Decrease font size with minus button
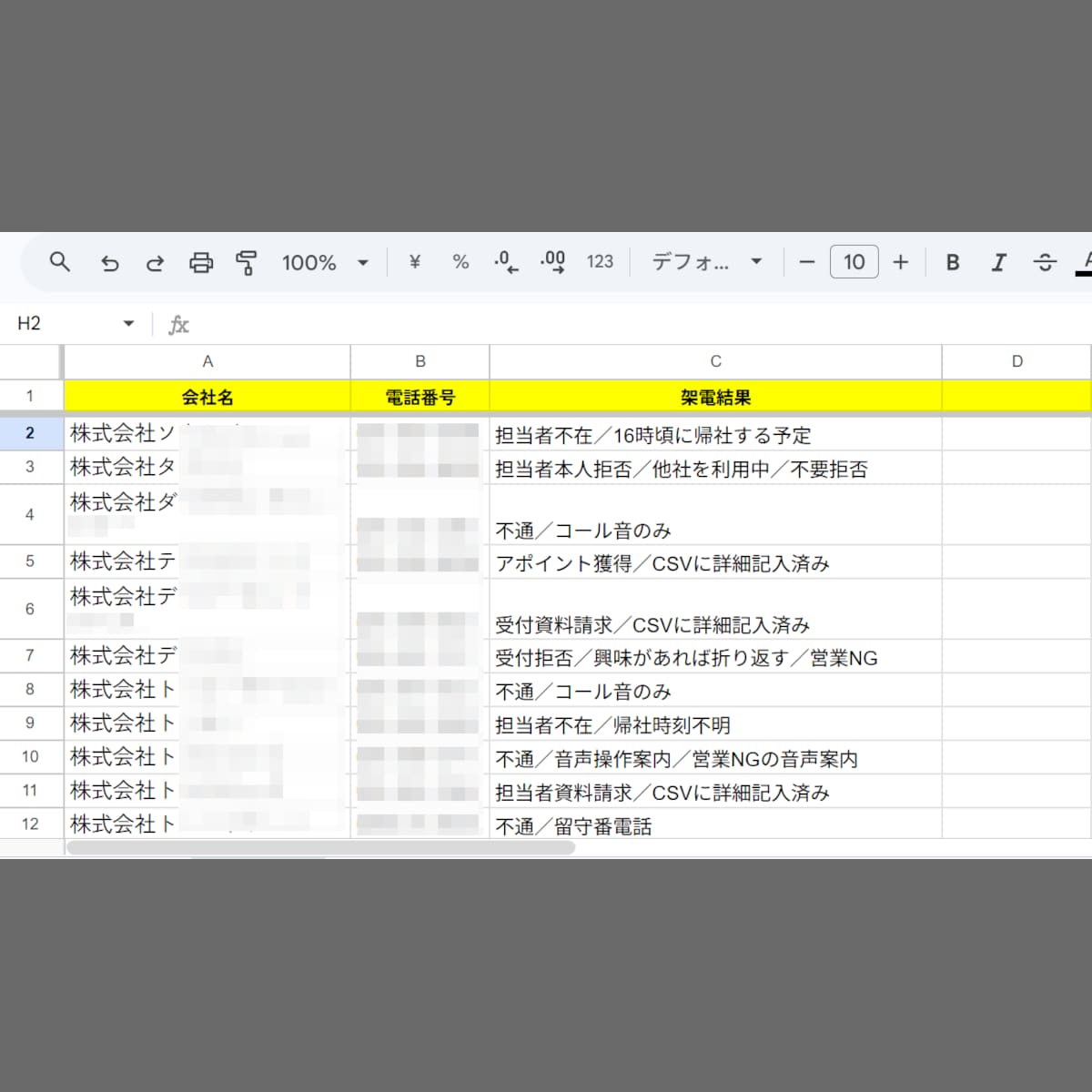The width and height of the screenshot is (1092, 1092). (x=806, y=262)
